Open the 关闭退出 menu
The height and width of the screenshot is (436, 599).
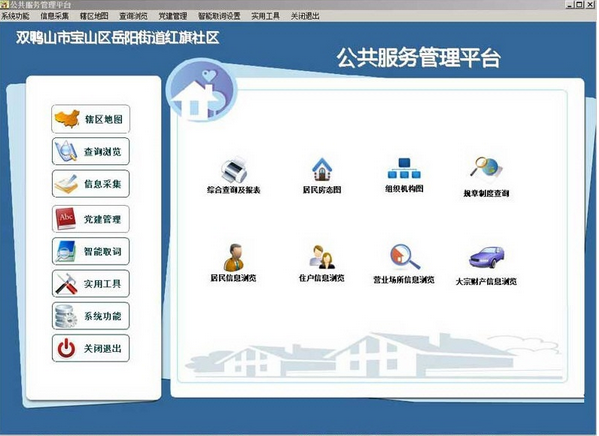click(305, 16)
